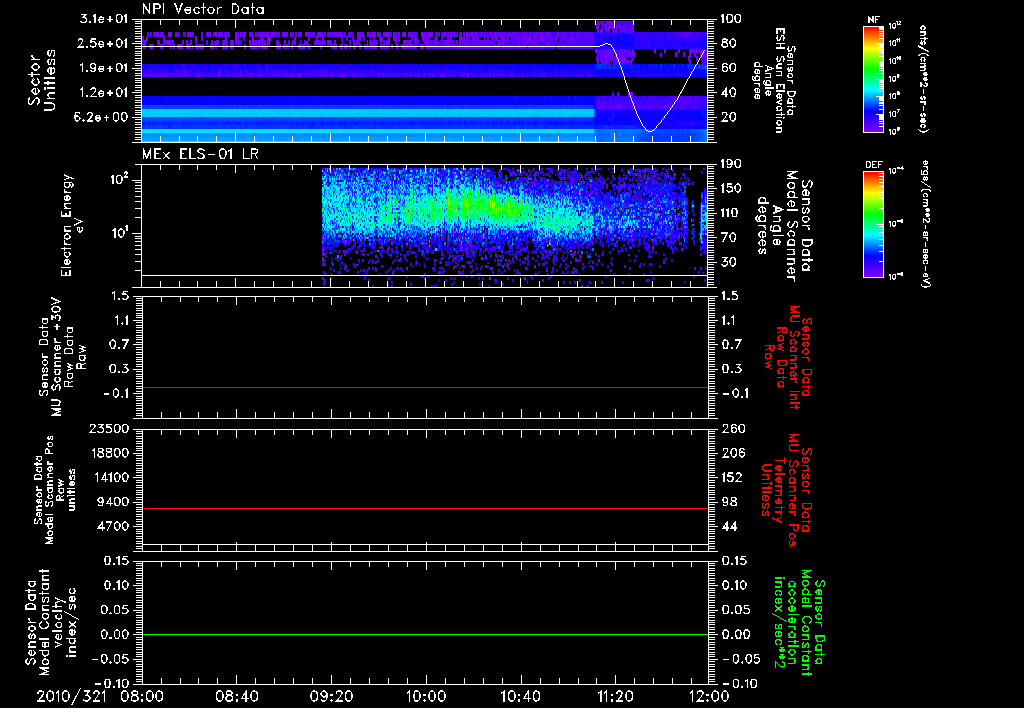The image size is (1024, 708).
Task: Click the 1.9e+01 sector tick value
Action: pyautogui.click(x=103, y=68)
